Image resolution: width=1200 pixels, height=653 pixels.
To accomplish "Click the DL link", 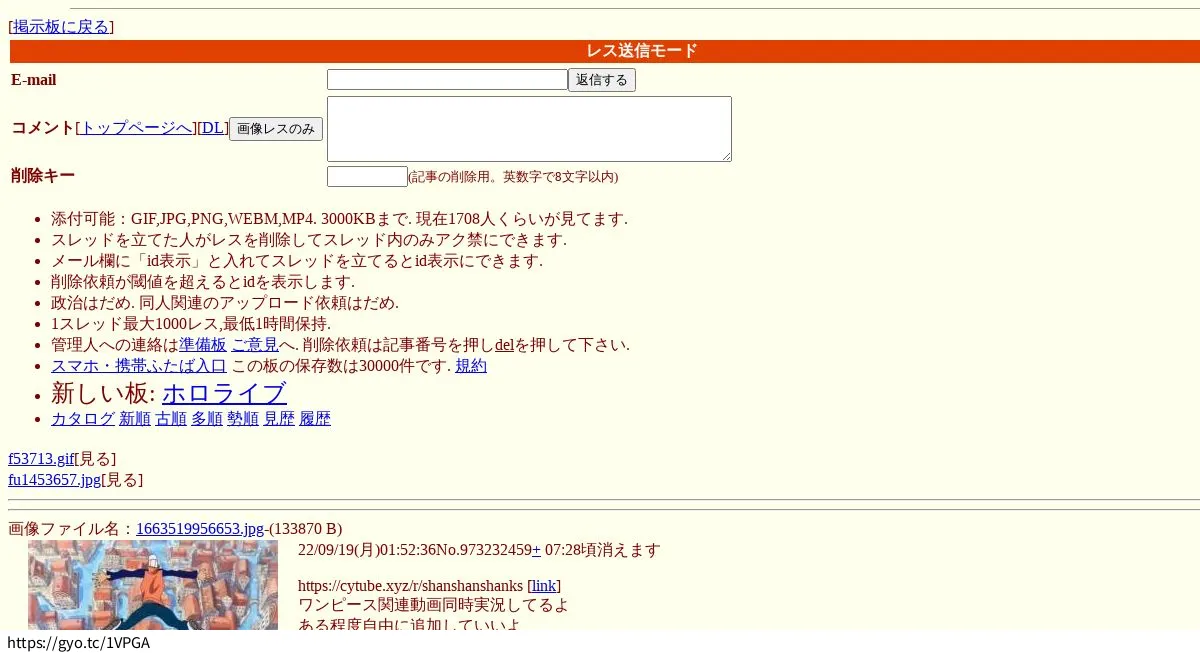I will 213,128.
